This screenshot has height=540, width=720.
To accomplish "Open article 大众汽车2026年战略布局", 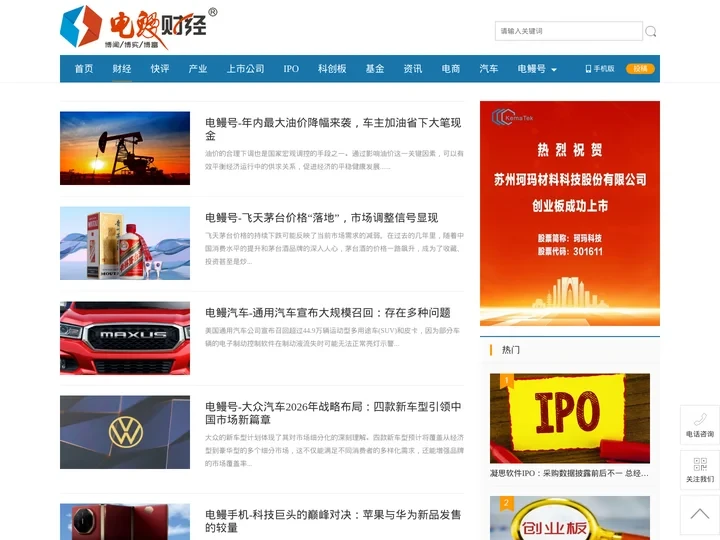I will pyautogui.click(x=333, y=413).
